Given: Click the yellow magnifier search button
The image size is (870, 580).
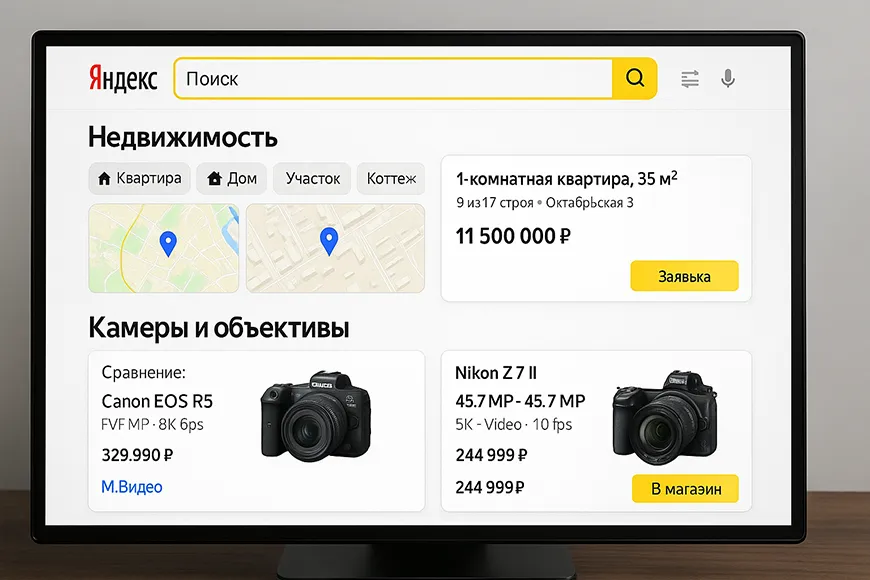Looking at the screenshot, I should point(635,78).
